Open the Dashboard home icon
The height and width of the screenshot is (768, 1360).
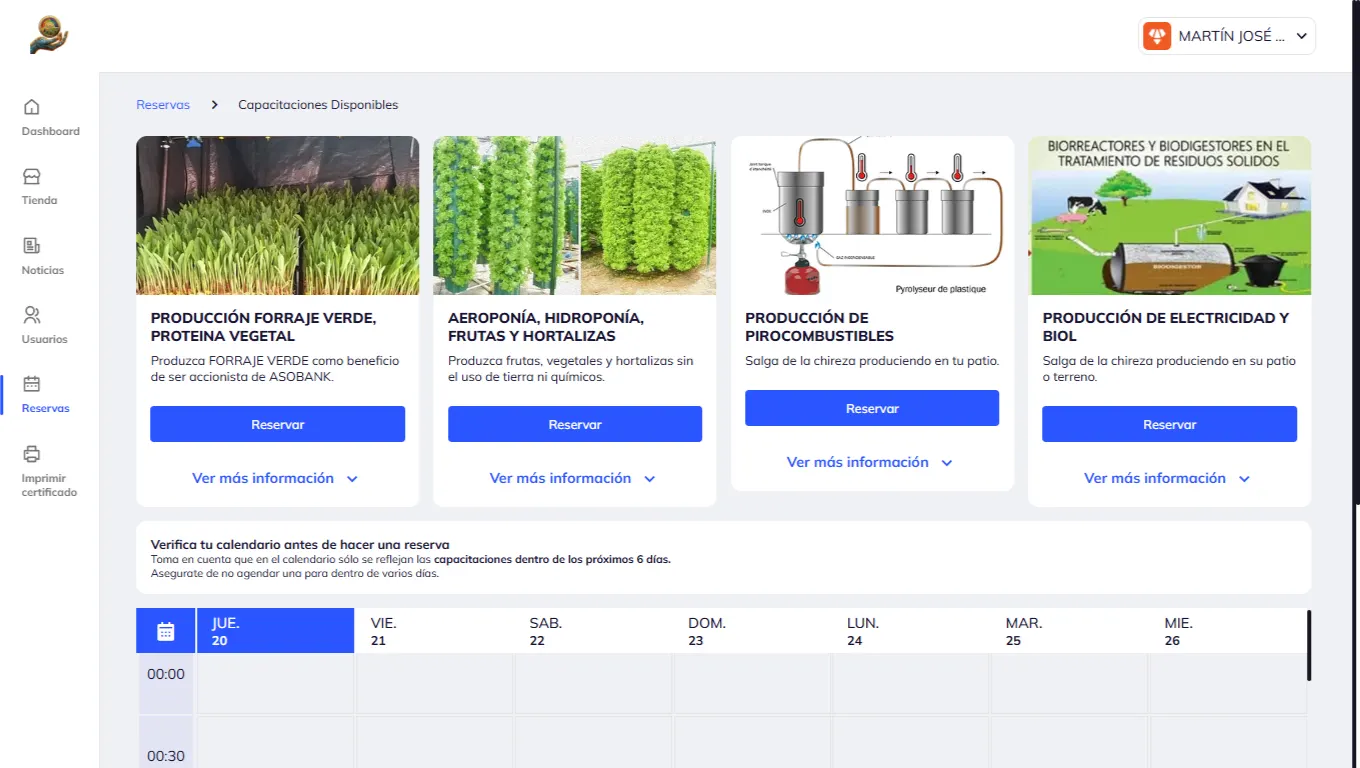32,107
